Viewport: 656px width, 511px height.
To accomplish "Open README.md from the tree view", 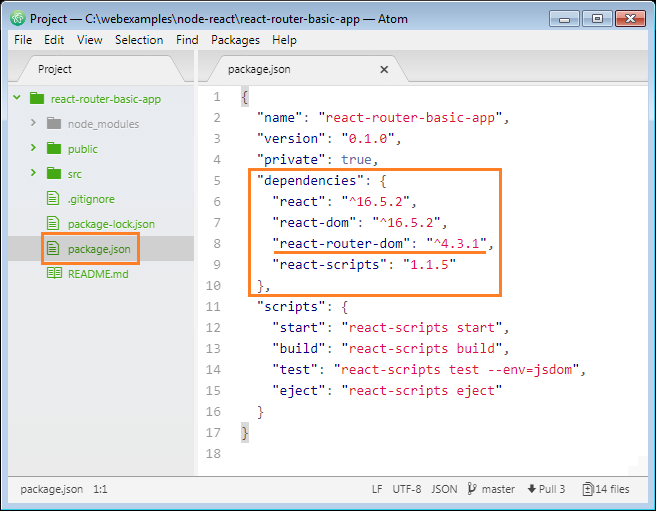I will pos(98,274).
